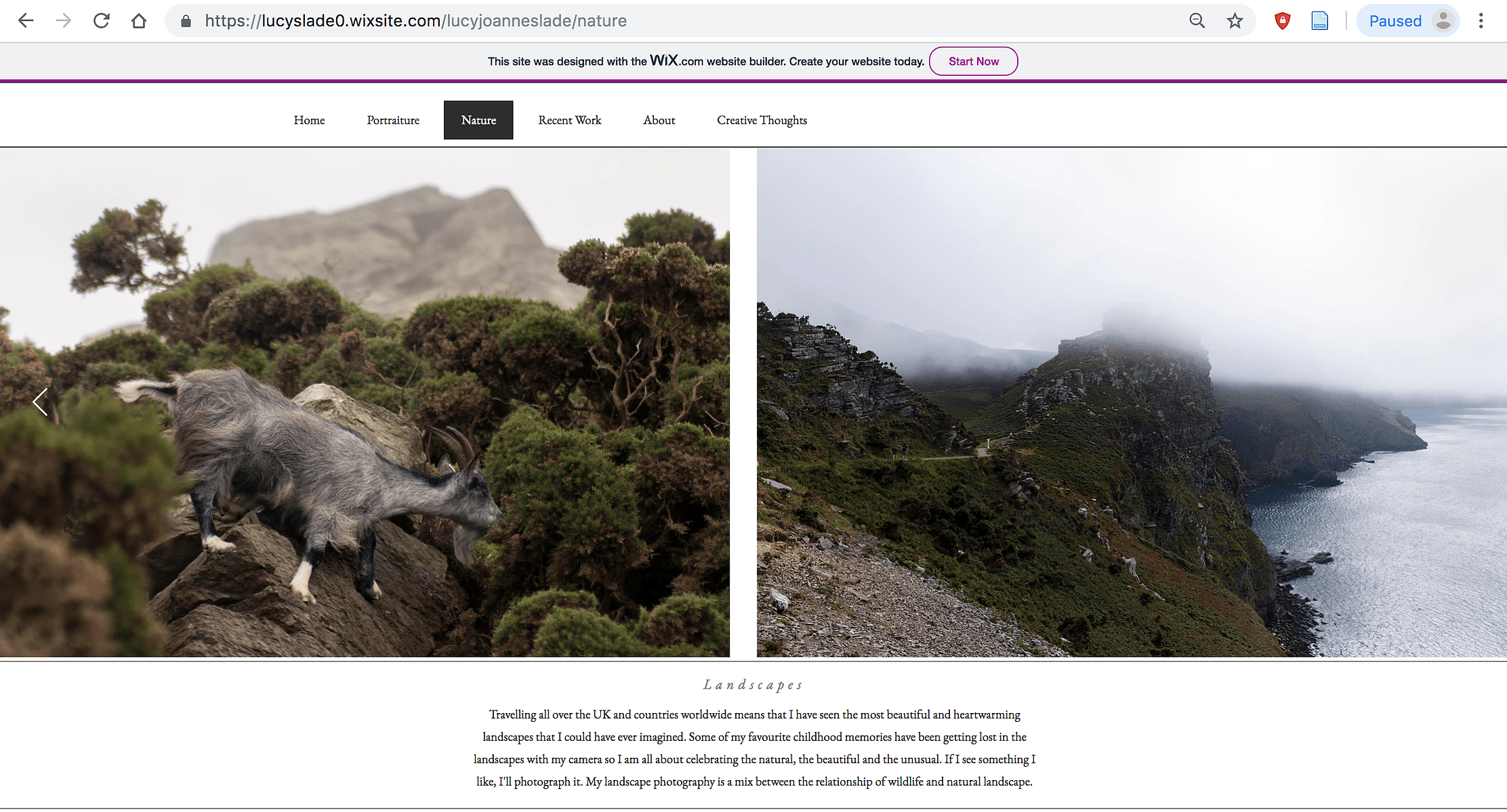The image size is (1507, 812).
Task: Open the browser home page icon
Action: tap(139, 21)
